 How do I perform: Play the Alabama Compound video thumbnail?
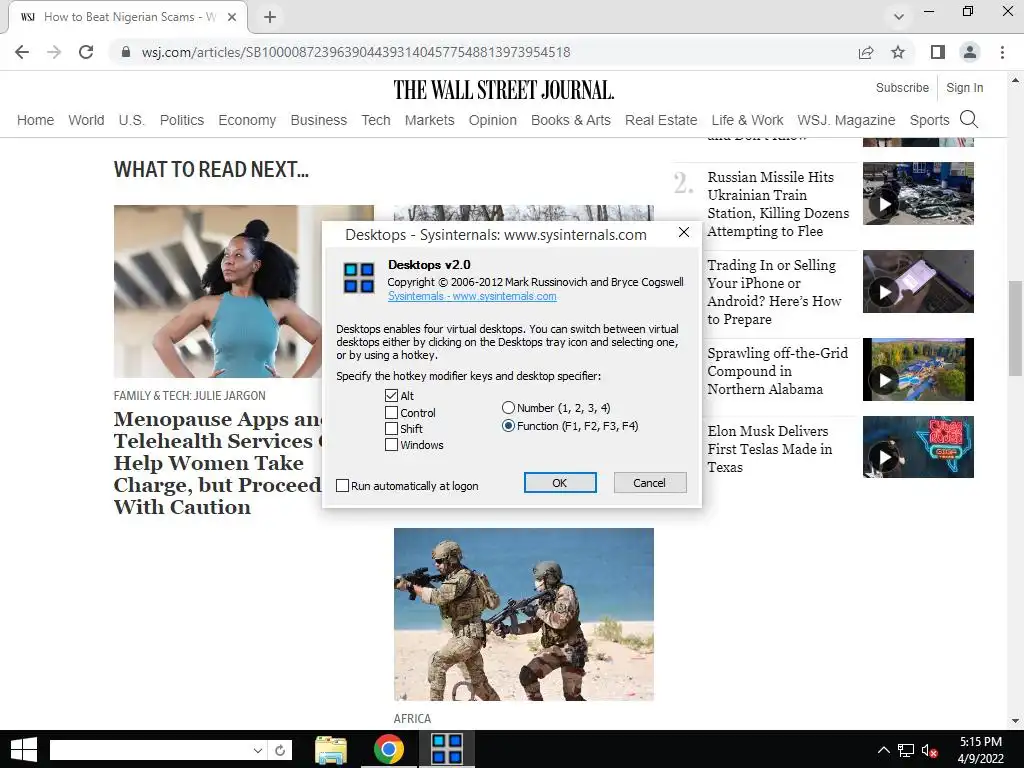coord(918,370)
